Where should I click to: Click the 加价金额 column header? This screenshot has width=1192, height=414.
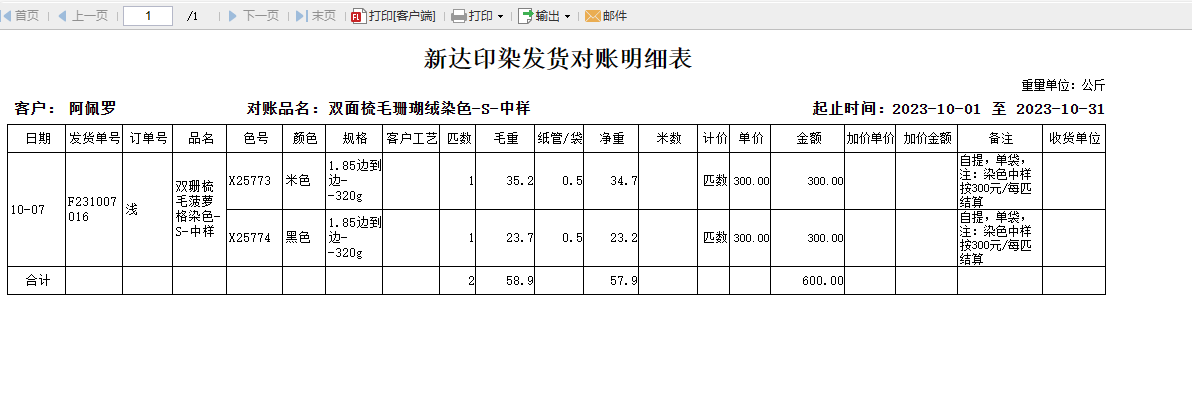(927, 139)
